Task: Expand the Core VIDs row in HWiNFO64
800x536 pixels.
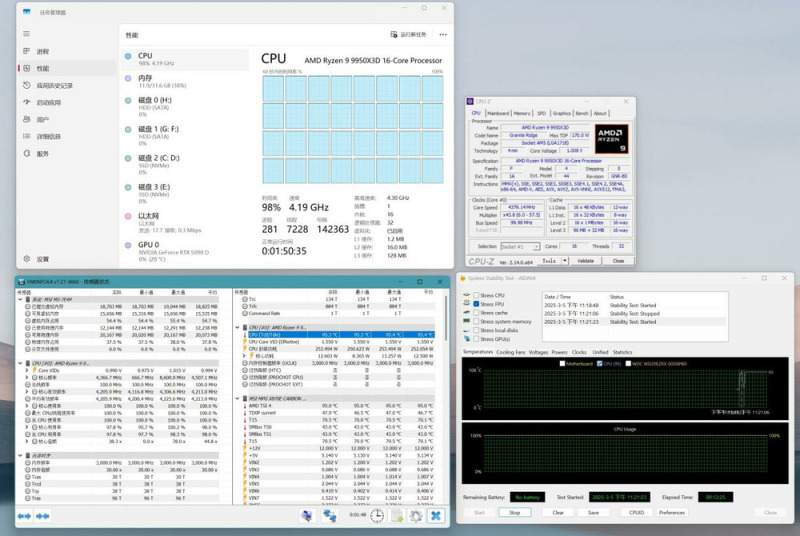Action: (27, 370)
